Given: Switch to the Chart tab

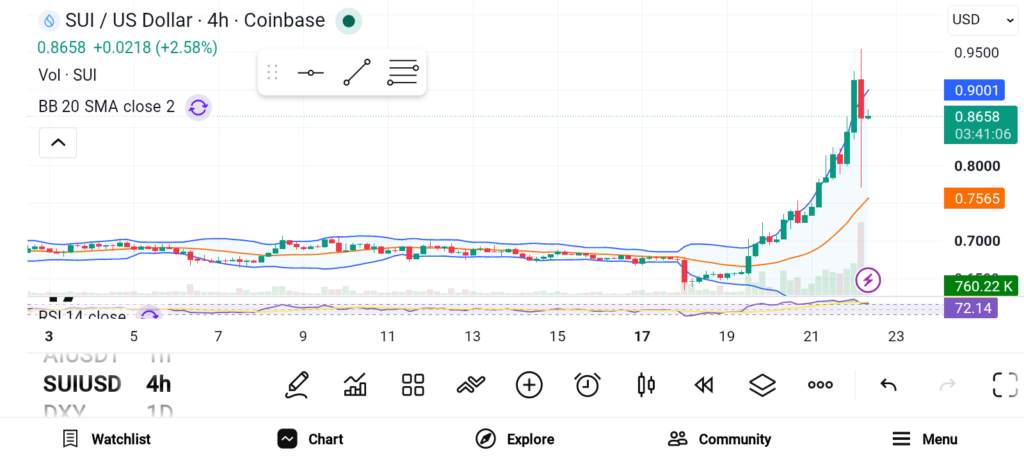Looking at the screenshot, I should coord(310,439).
